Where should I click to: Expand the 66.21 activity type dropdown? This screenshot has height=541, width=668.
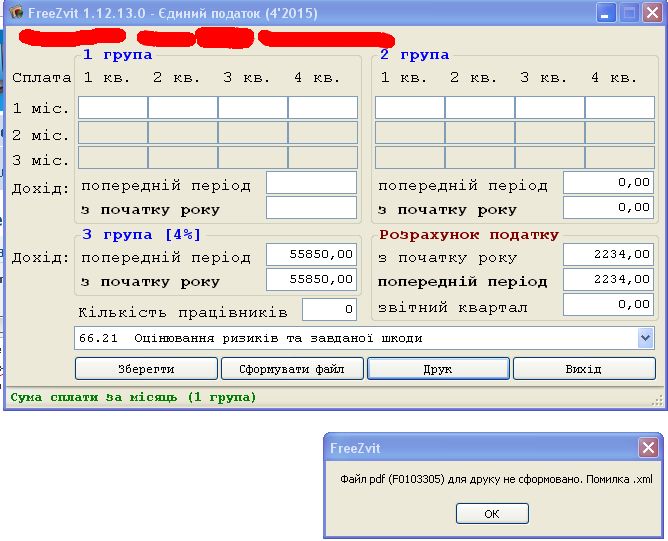tap(645, 338)
